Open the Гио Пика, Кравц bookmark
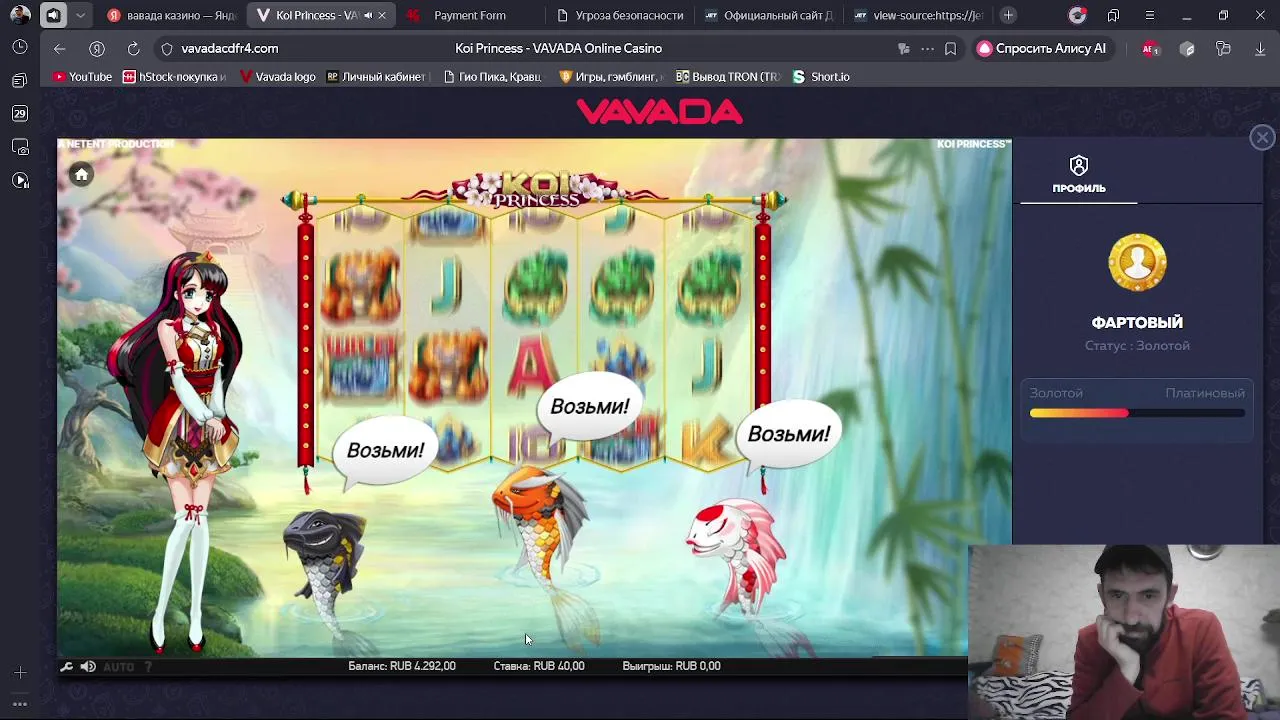This screenshot has width=1280, height=720. coord(491,76)
